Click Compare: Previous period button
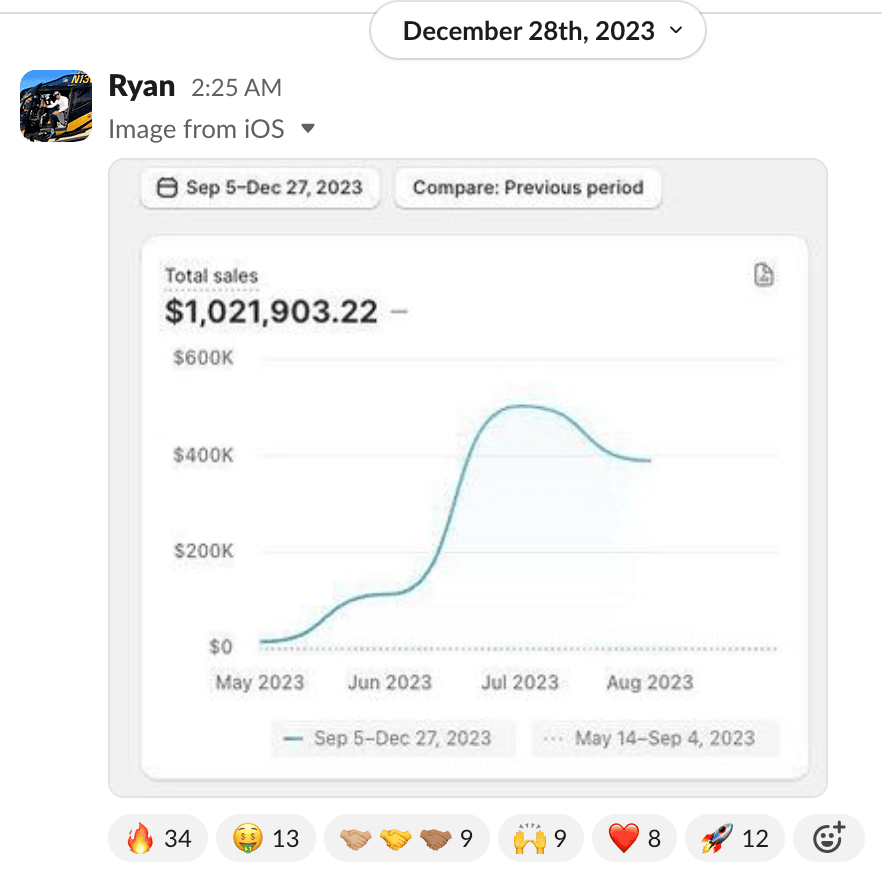The image size is (882, 878). [528, 188]
